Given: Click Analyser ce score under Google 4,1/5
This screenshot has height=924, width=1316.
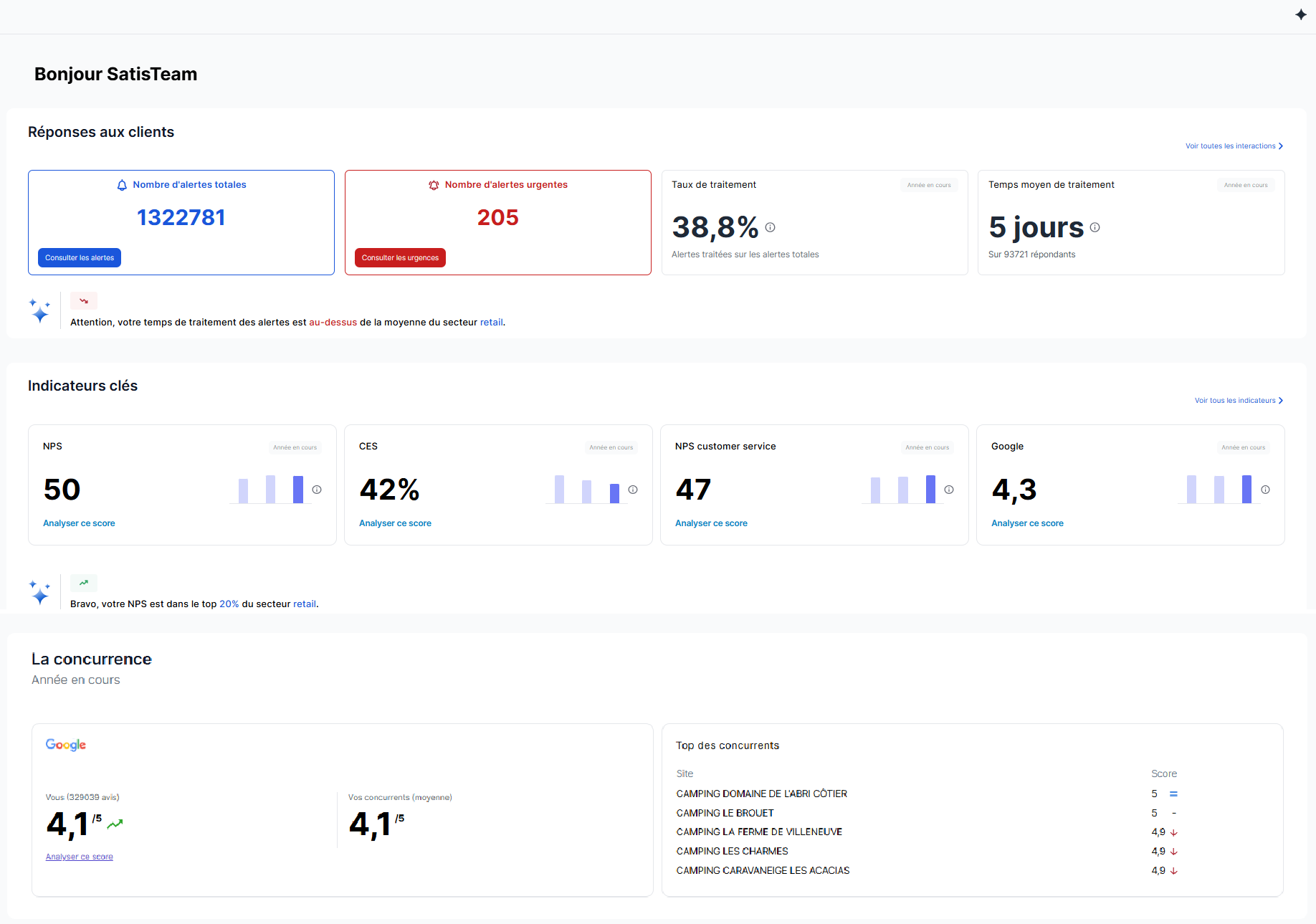Looking at the screenshot, I should 80,857.
